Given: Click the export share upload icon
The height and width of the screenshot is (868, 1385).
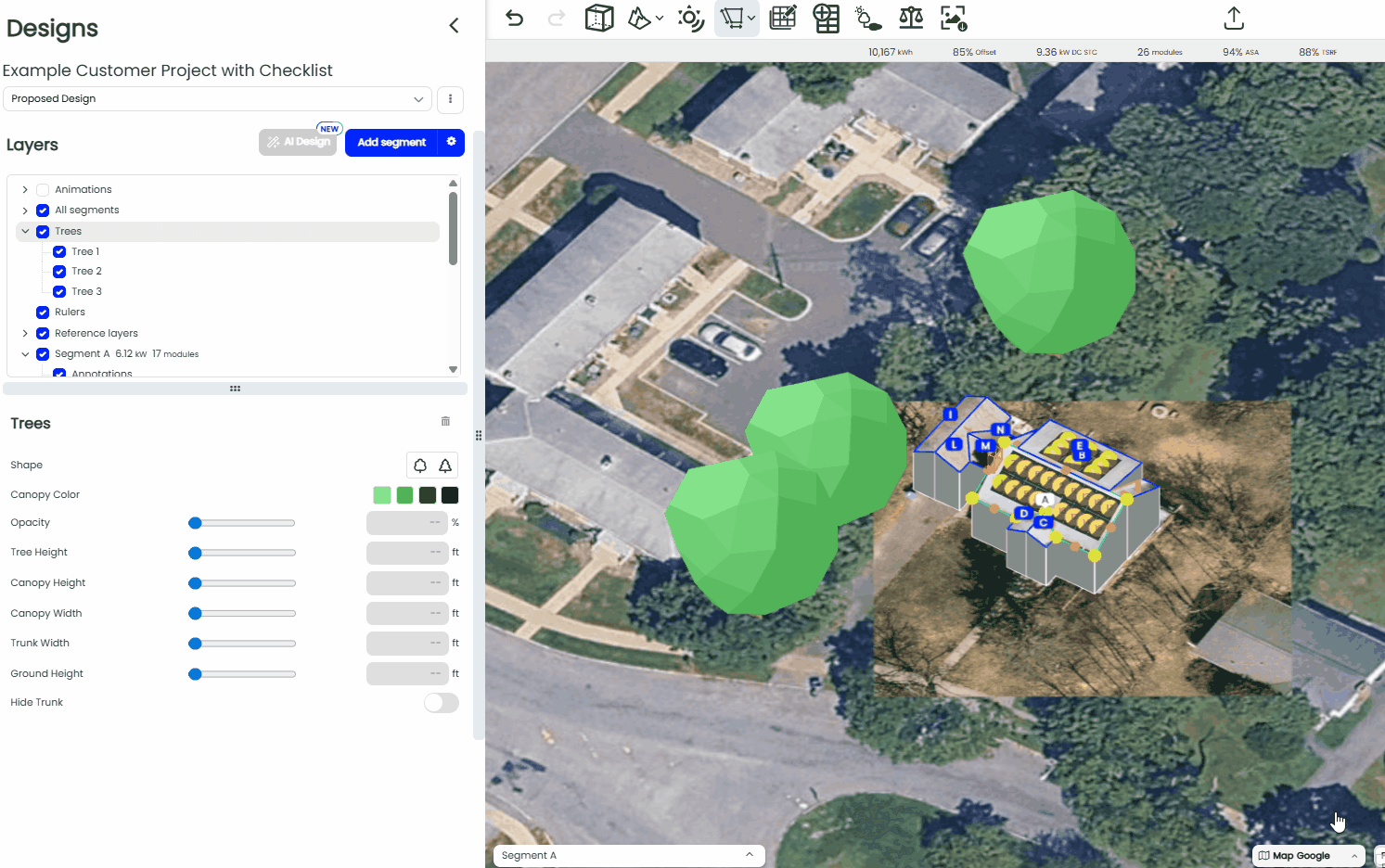Looking at the screenshot, I should click(x=1234, y=18).
